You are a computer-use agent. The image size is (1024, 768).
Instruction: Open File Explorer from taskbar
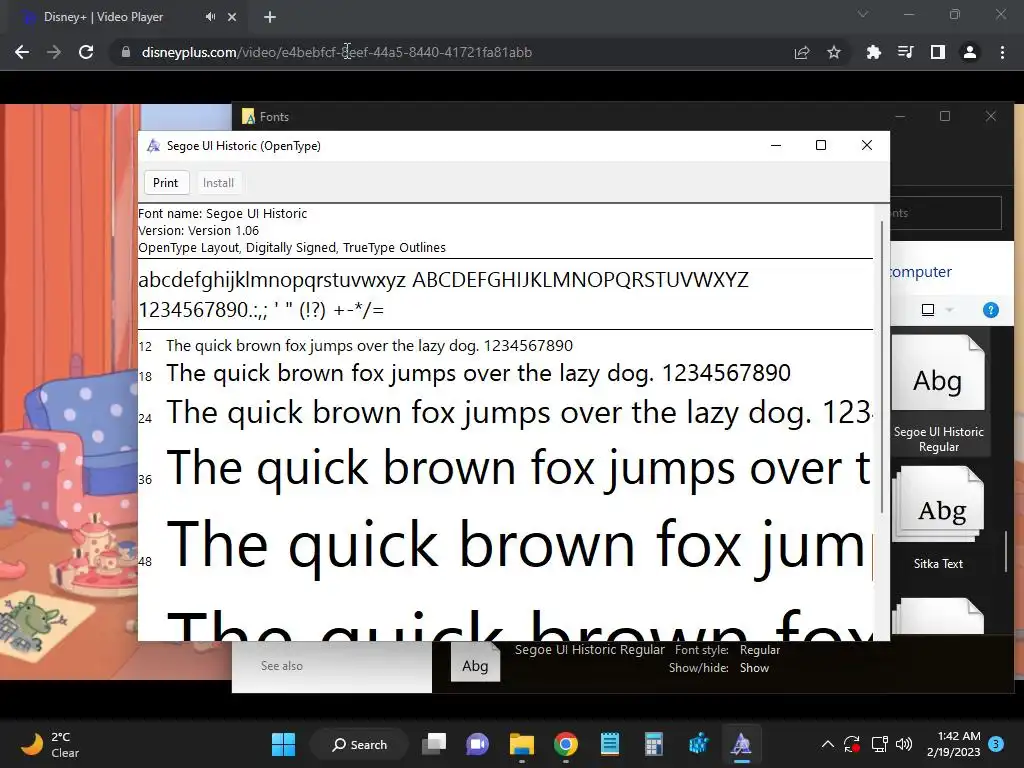522,744
